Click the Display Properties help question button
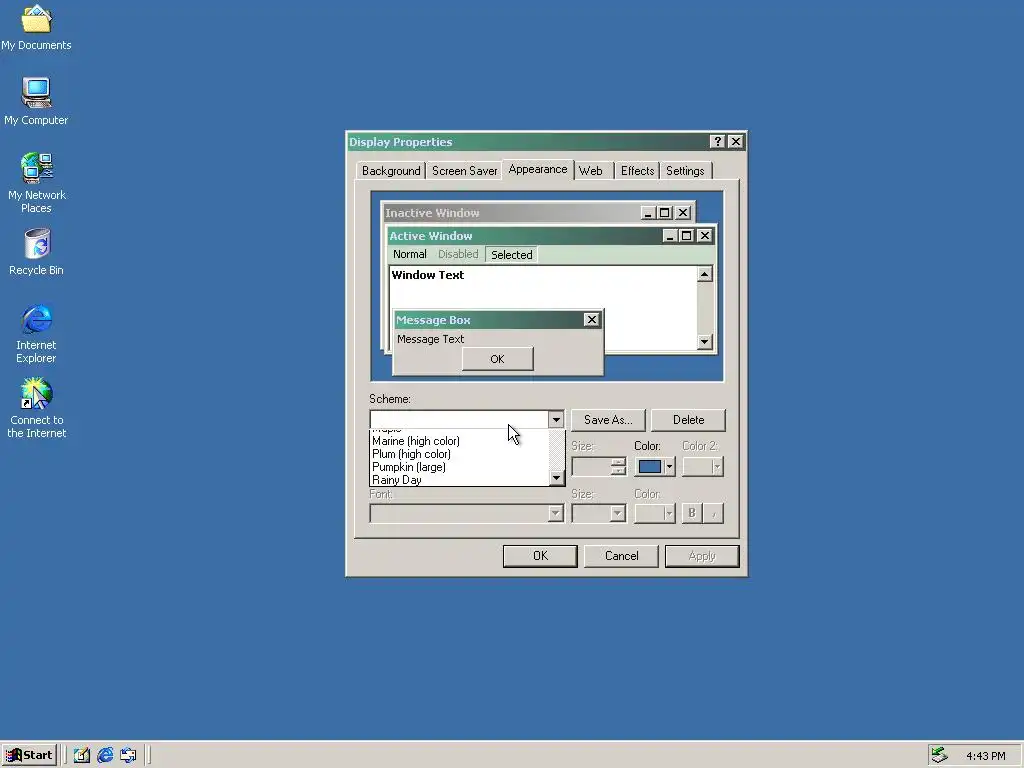Viewport: 1024px width, 768px height. coord(717,142)
